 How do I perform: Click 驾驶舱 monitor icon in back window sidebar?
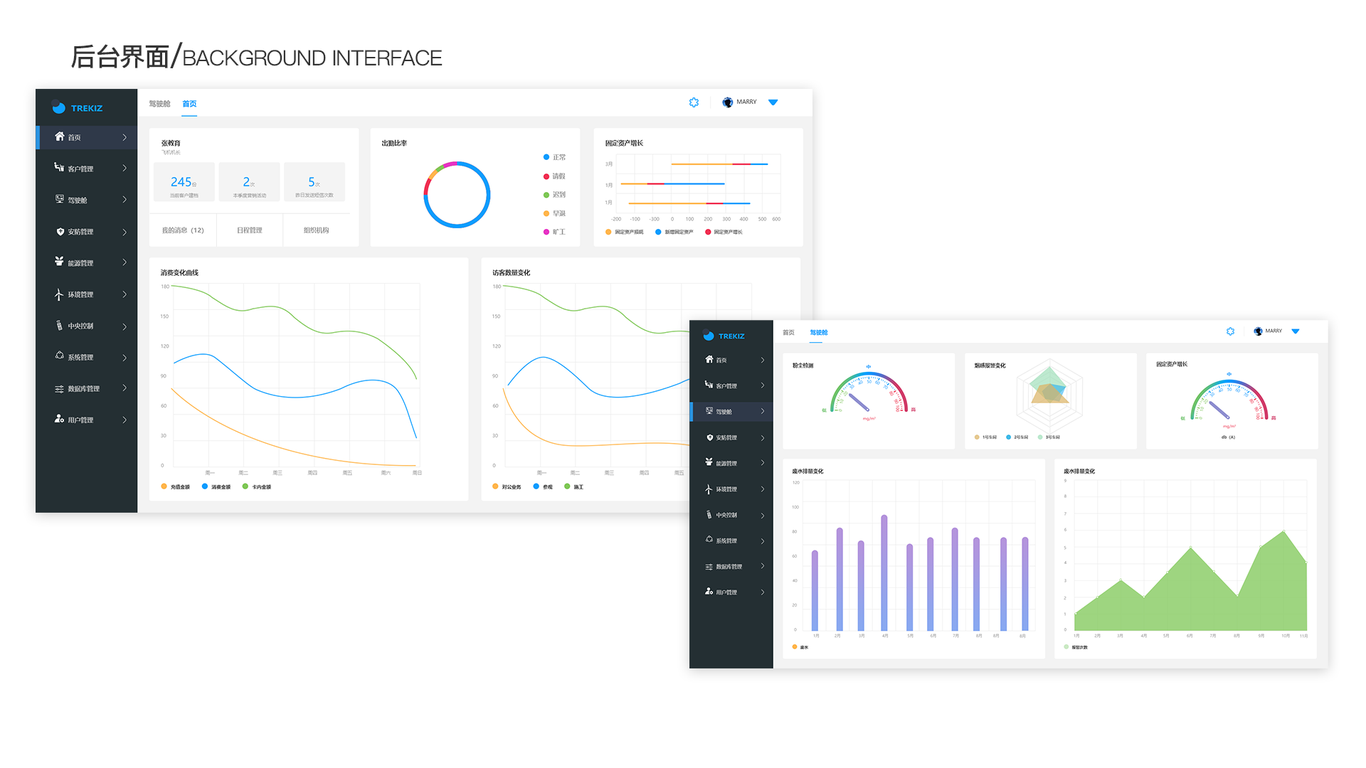60,200
